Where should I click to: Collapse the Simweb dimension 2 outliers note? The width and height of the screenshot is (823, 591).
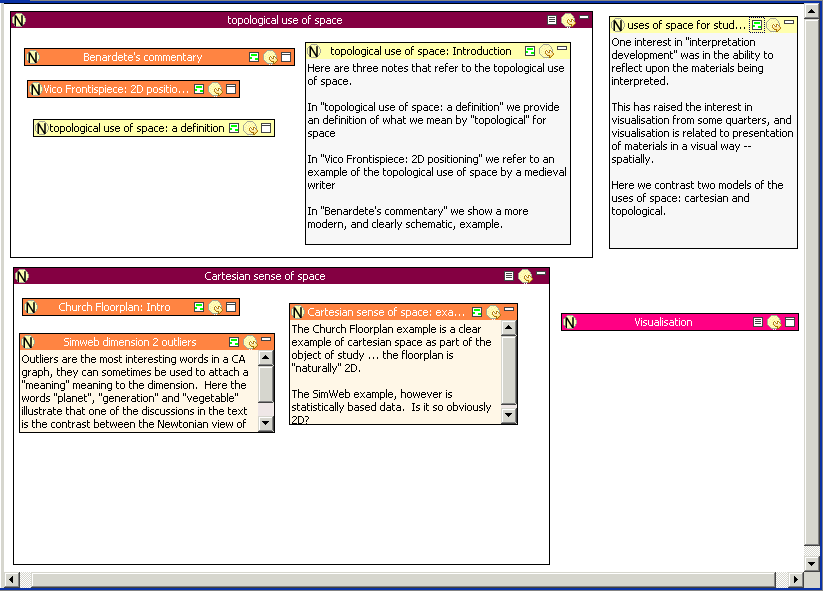(266, 340)
